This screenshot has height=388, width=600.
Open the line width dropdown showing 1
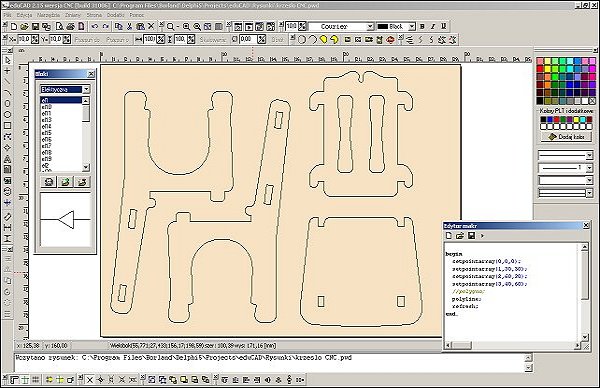pos(590,168)
